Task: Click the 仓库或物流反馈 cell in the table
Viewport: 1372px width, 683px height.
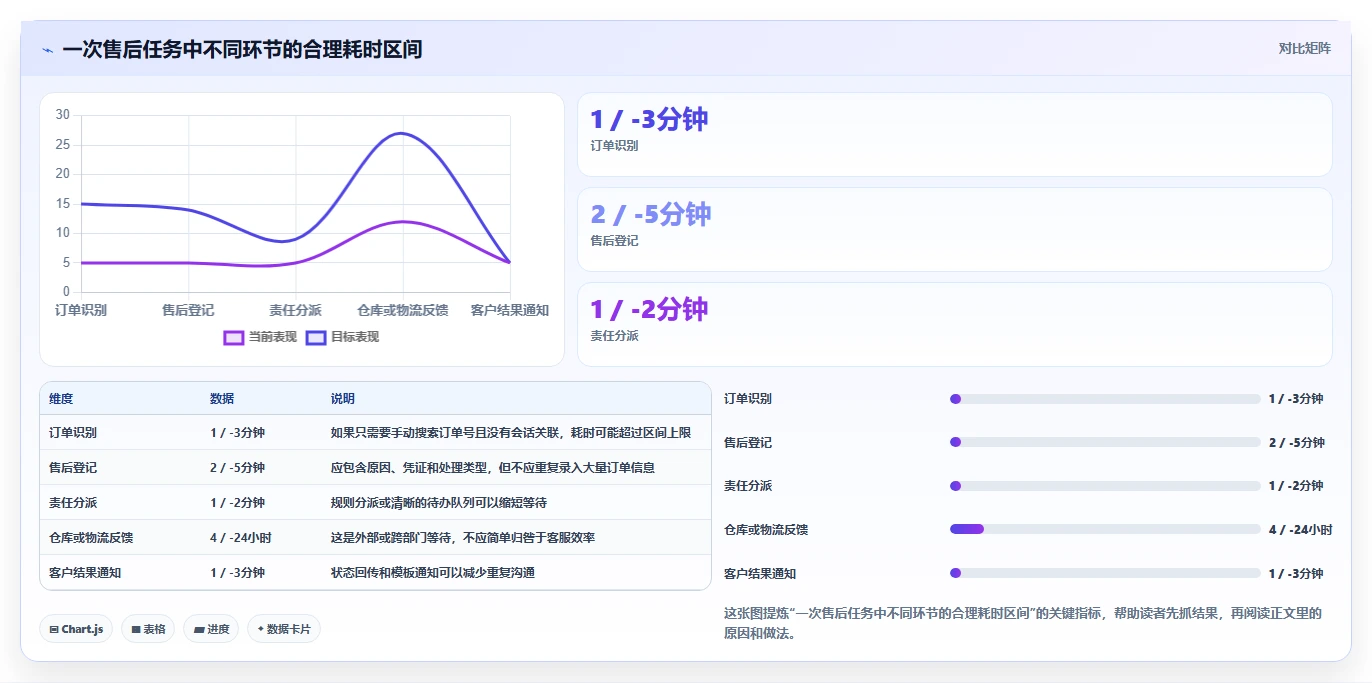Action: pos(91,538)
